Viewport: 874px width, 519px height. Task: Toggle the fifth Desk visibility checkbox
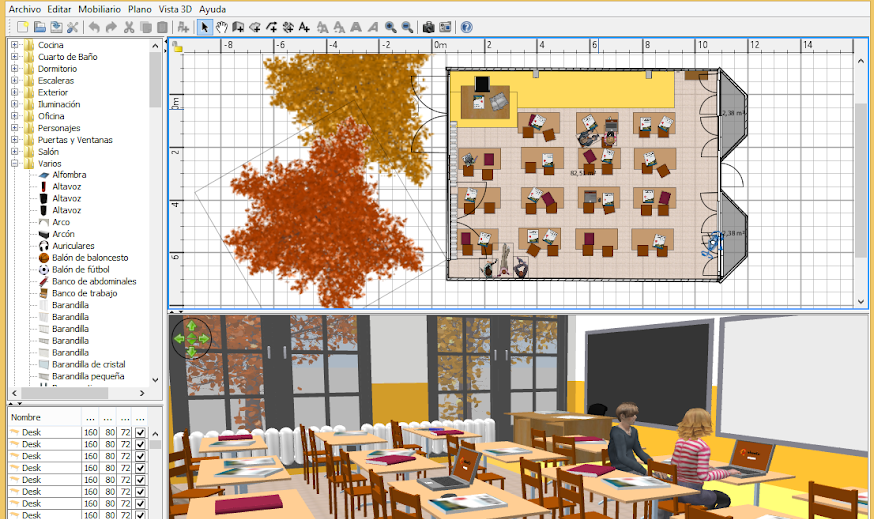(140, 480)
